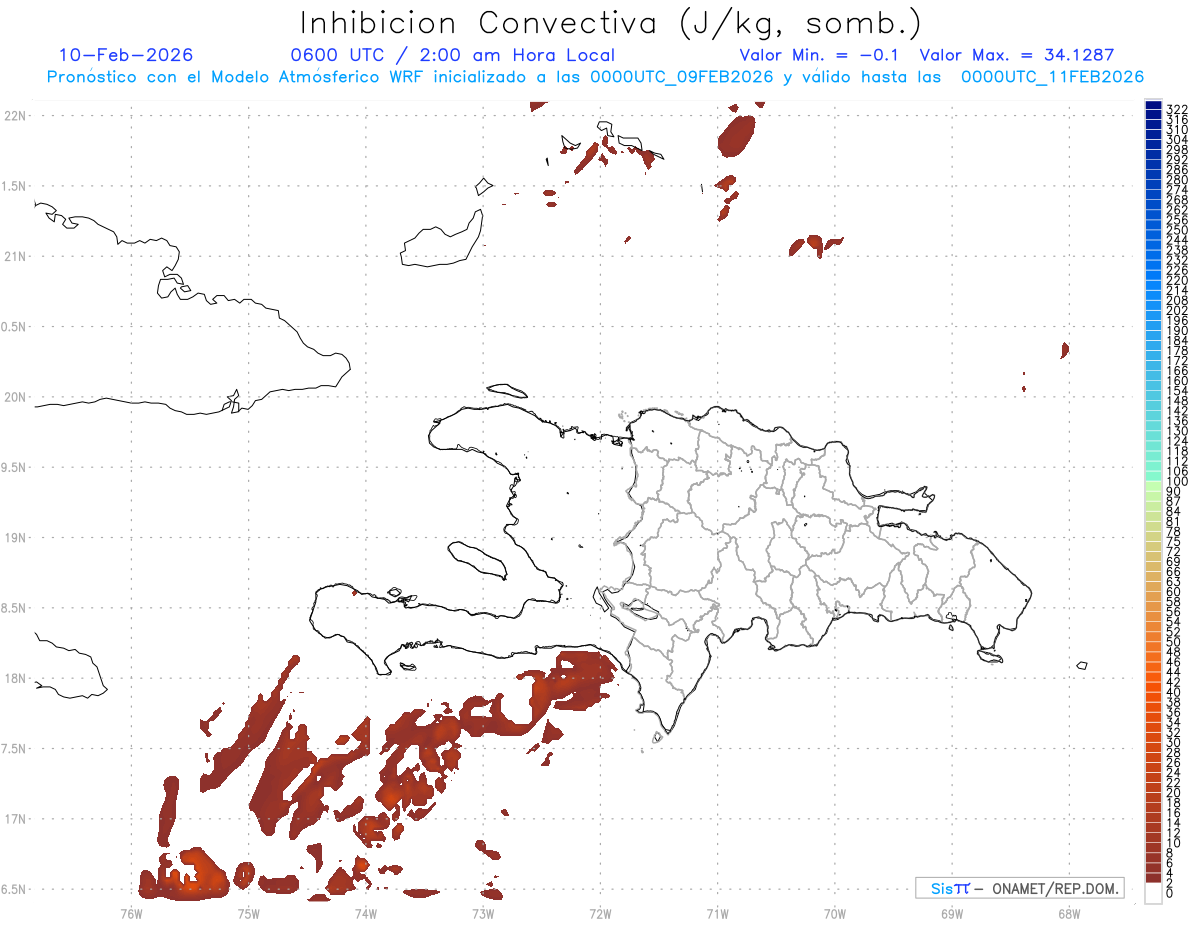Viewport: 1200px width, 927px height.
Task: Click the "69W" longitude label
Action: pyautogui.click(x=951, y=913)
